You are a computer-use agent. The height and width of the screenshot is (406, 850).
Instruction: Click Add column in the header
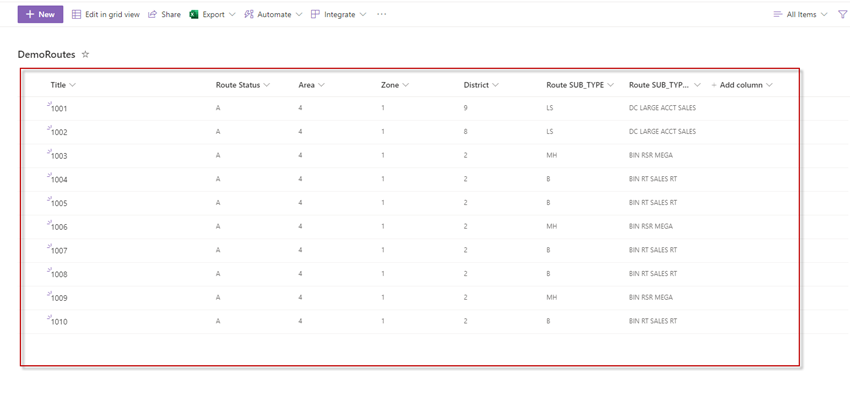(x=742, y=85)
